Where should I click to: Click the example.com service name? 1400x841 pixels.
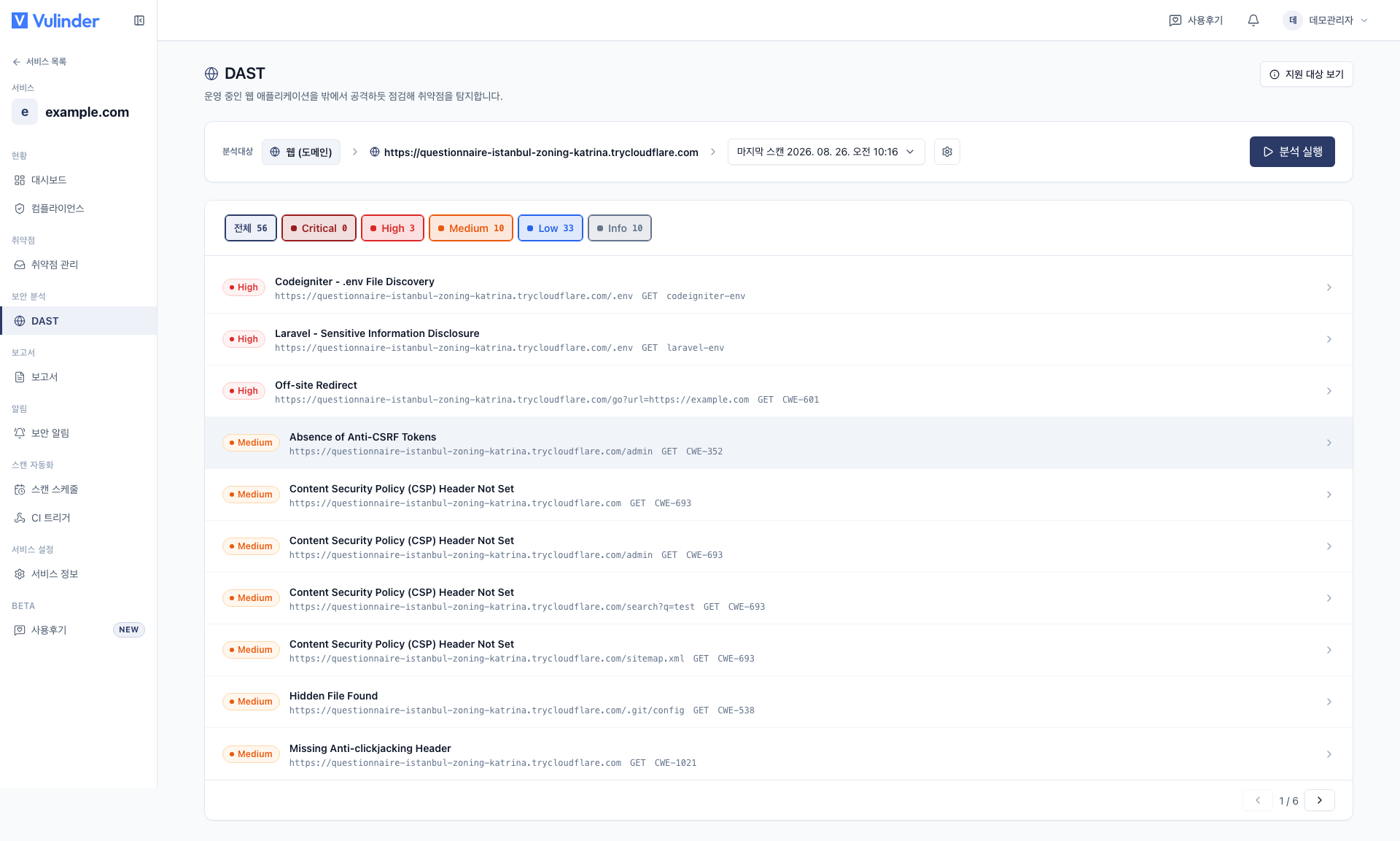(87, 112)
